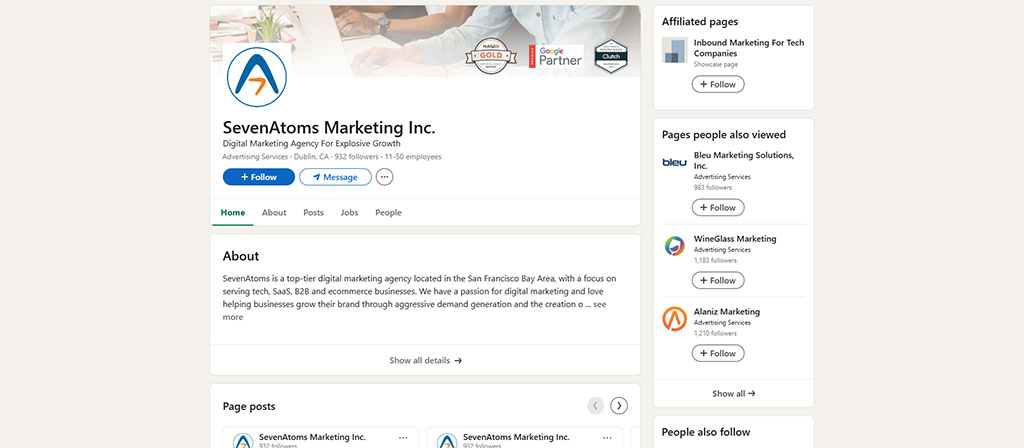Click the 'Page posts' heading

point(249,406)
